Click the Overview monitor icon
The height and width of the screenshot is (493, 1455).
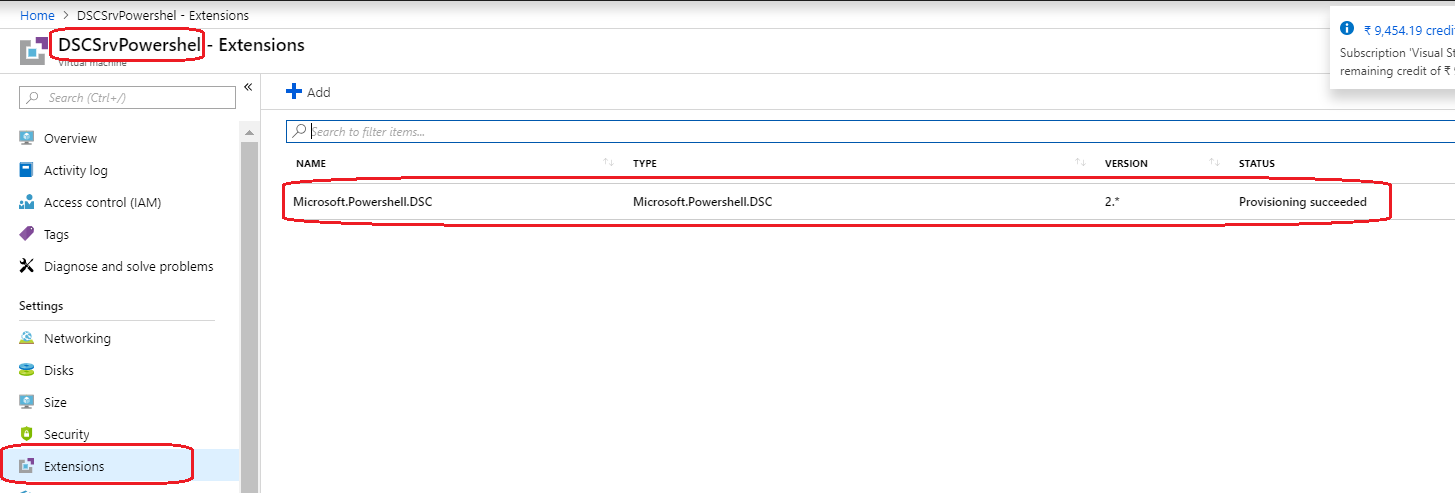click(27, 138)
